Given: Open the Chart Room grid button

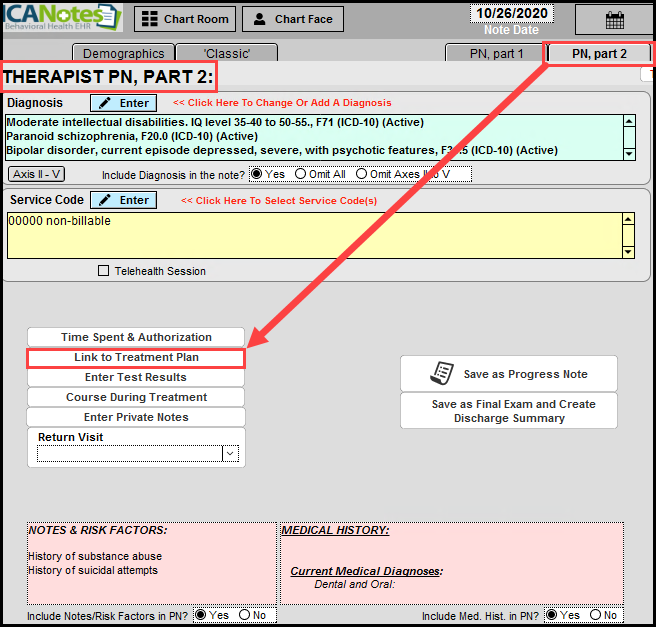Looking at the screenshot, I should [185, 19].
